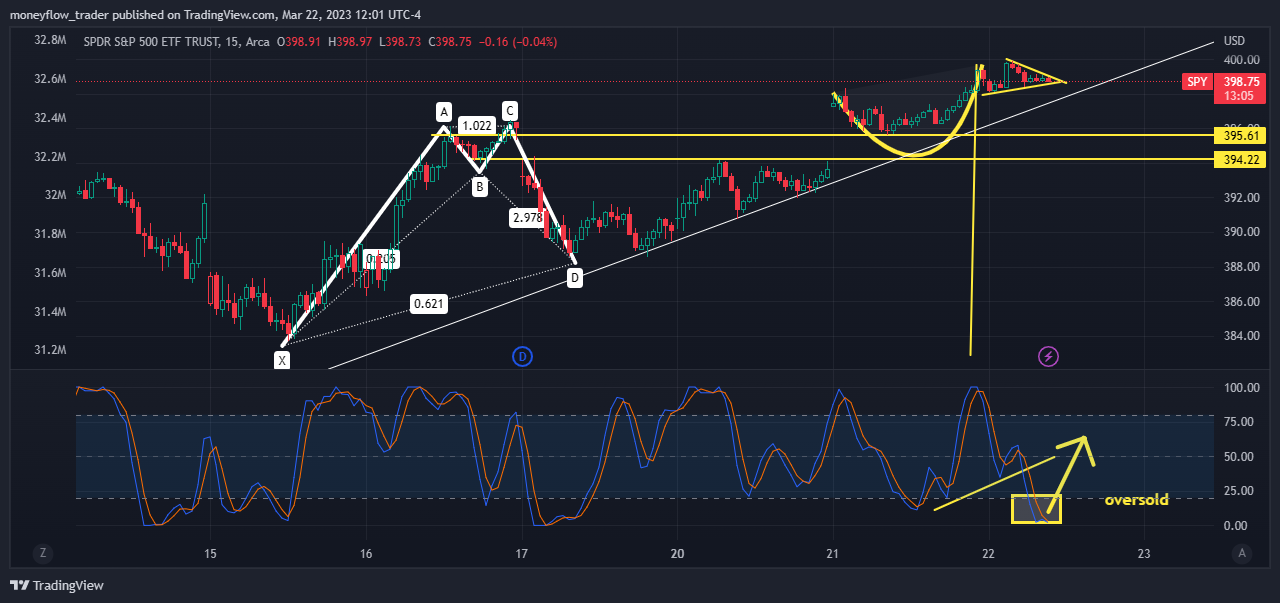Click the 1.022 ratio label
The width and height of the screenshot is (1280, 603).
(476, 126)
